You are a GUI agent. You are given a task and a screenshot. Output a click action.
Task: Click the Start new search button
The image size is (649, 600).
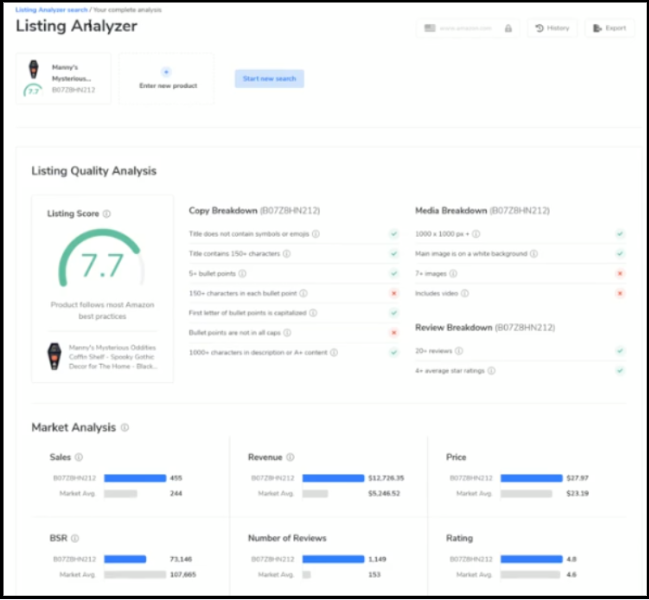269,79
